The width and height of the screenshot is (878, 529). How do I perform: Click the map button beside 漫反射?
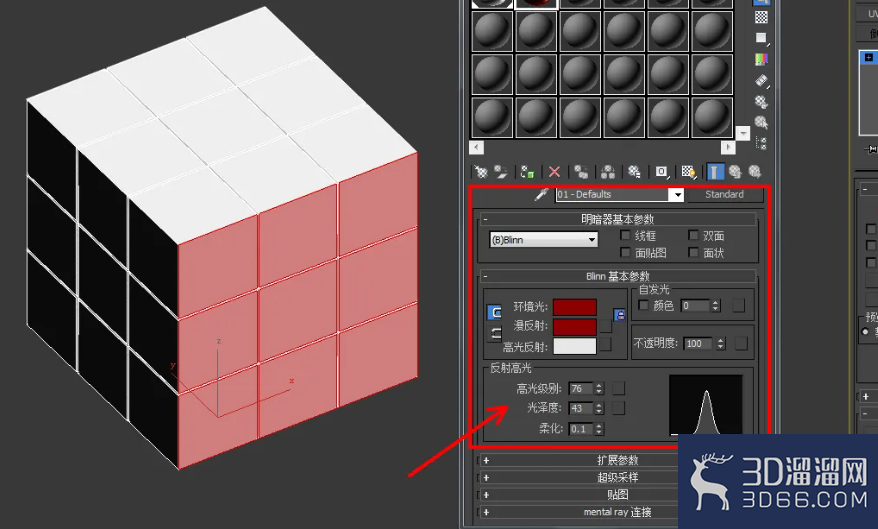[x=606, y=326]
